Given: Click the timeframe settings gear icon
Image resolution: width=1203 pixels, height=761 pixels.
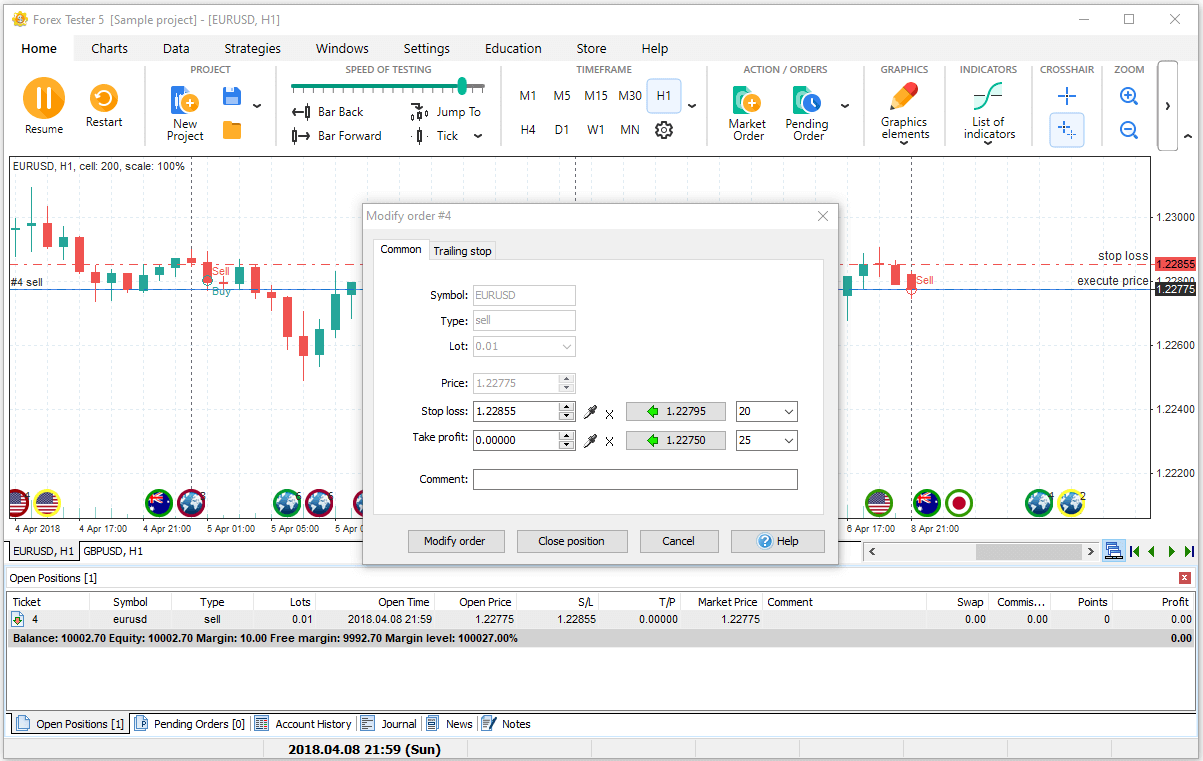Looking at the screenshot, I should click(x=664, y=130).
